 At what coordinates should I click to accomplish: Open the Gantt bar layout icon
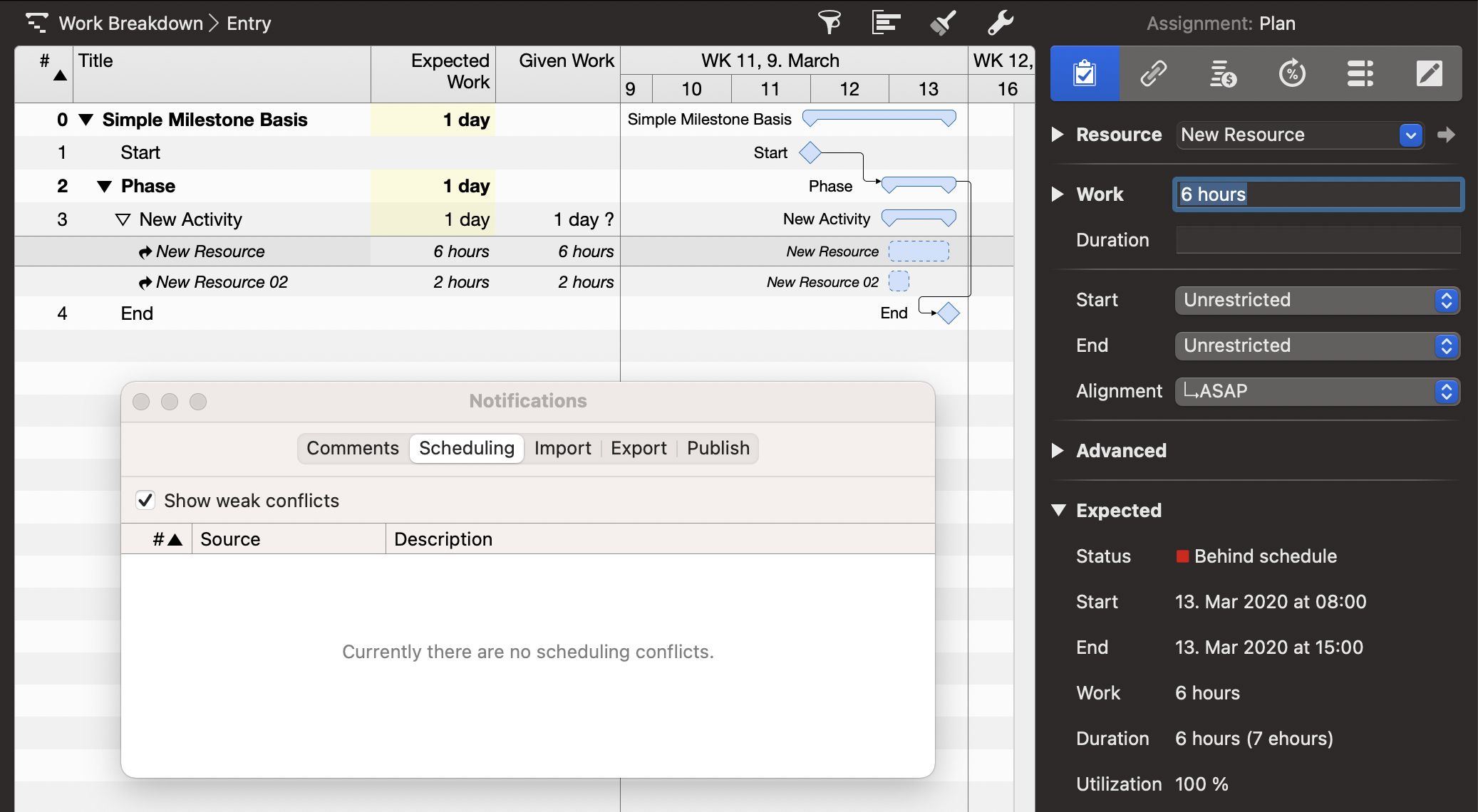886,23
